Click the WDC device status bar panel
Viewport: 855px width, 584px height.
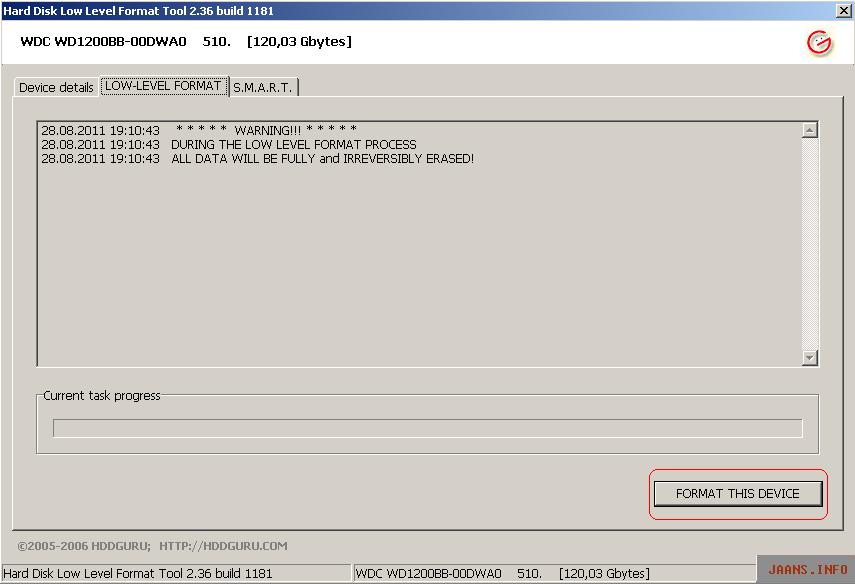point(504,574)
